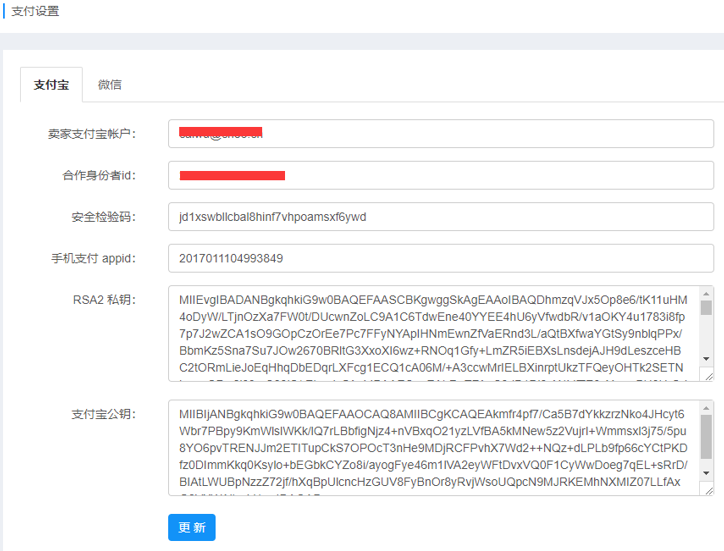The width and height of the screenshot is (724, 551).
Task: Click the 卖家支付宝帐户 label
Action: point(92,134)
